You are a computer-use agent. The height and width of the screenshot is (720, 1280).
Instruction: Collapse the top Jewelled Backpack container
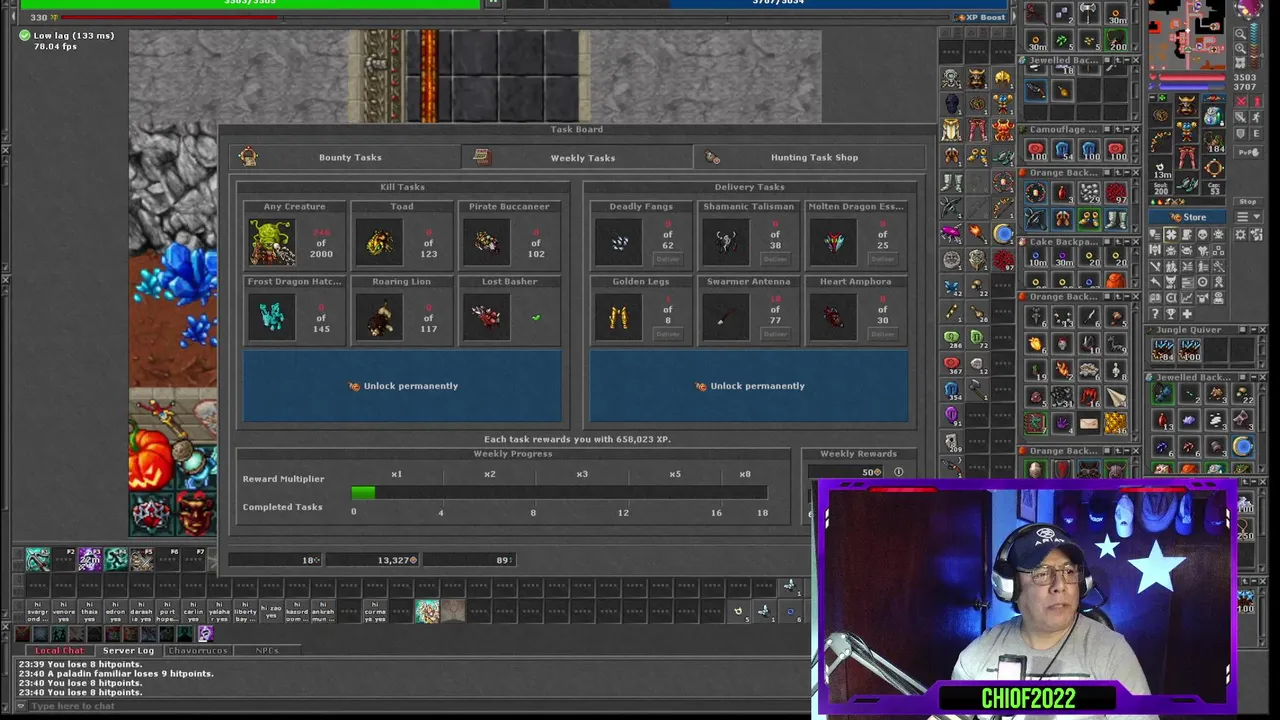coord(1127,60)
